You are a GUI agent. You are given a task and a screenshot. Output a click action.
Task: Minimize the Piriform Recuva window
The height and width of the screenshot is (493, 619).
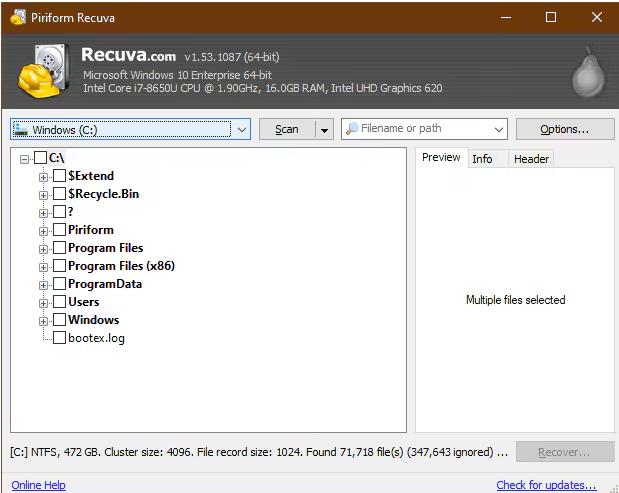pyautogui.click(x=506, y=17)
